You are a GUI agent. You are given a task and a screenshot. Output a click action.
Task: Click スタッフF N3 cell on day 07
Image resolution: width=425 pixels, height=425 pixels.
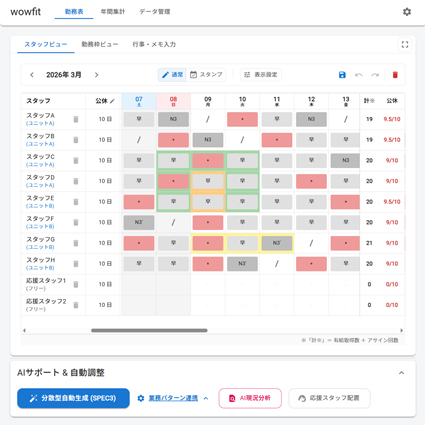tap(139, 222)
